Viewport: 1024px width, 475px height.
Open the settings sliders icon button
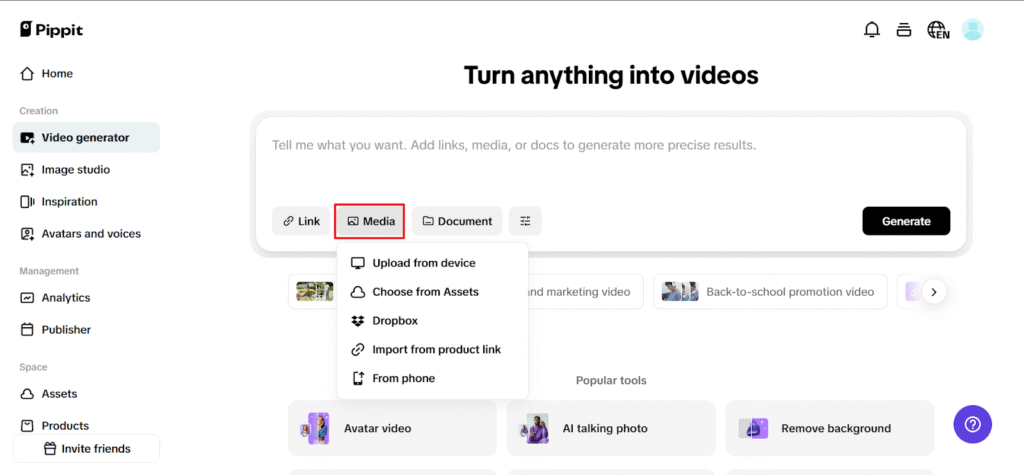525,221
